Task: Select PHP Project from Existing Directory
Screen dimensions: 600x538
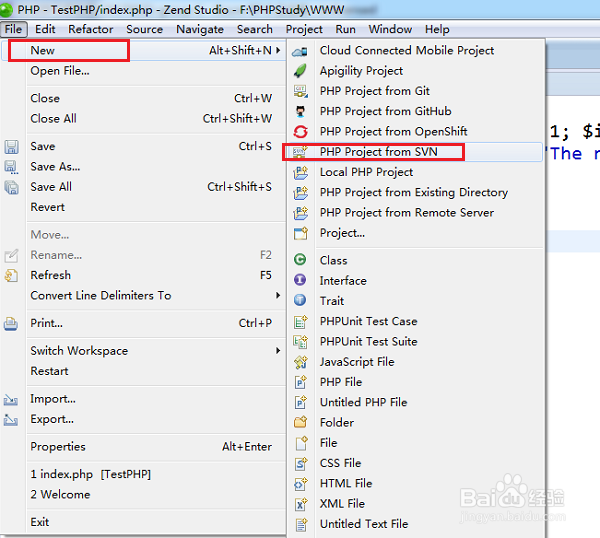Action: tap(416, 192)
